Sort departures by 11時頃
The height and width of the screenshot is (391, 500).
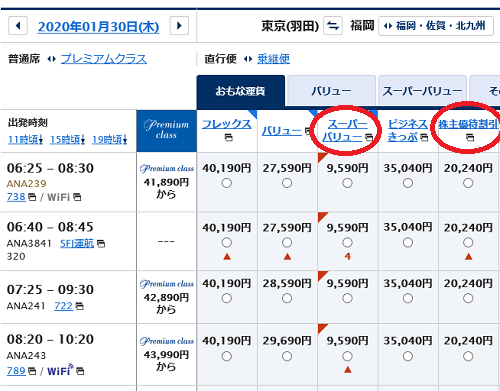pyautogui.click(x=26, y=140)
